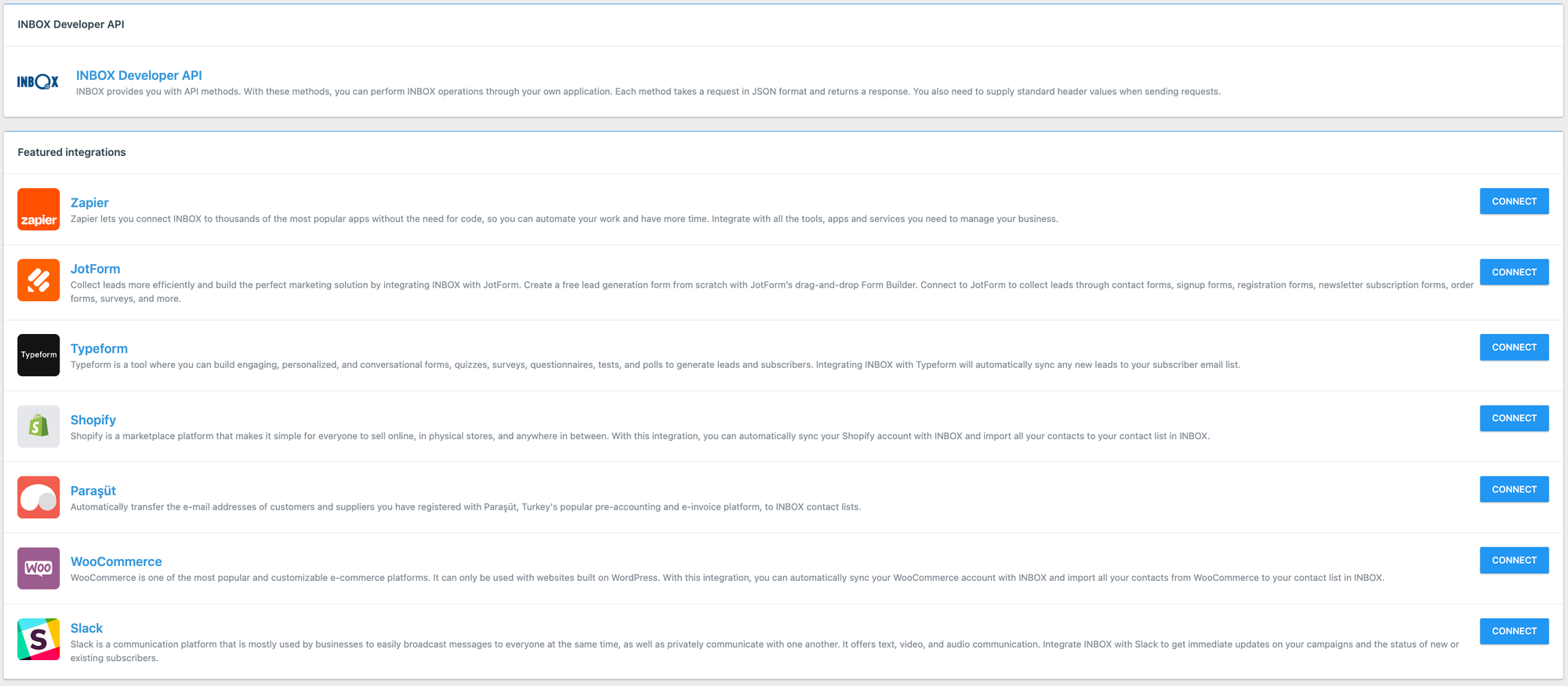This screenshot has height=686, width=1568.
Task: Click the Slack colorful logo icon
Action: tap(38, 639)
